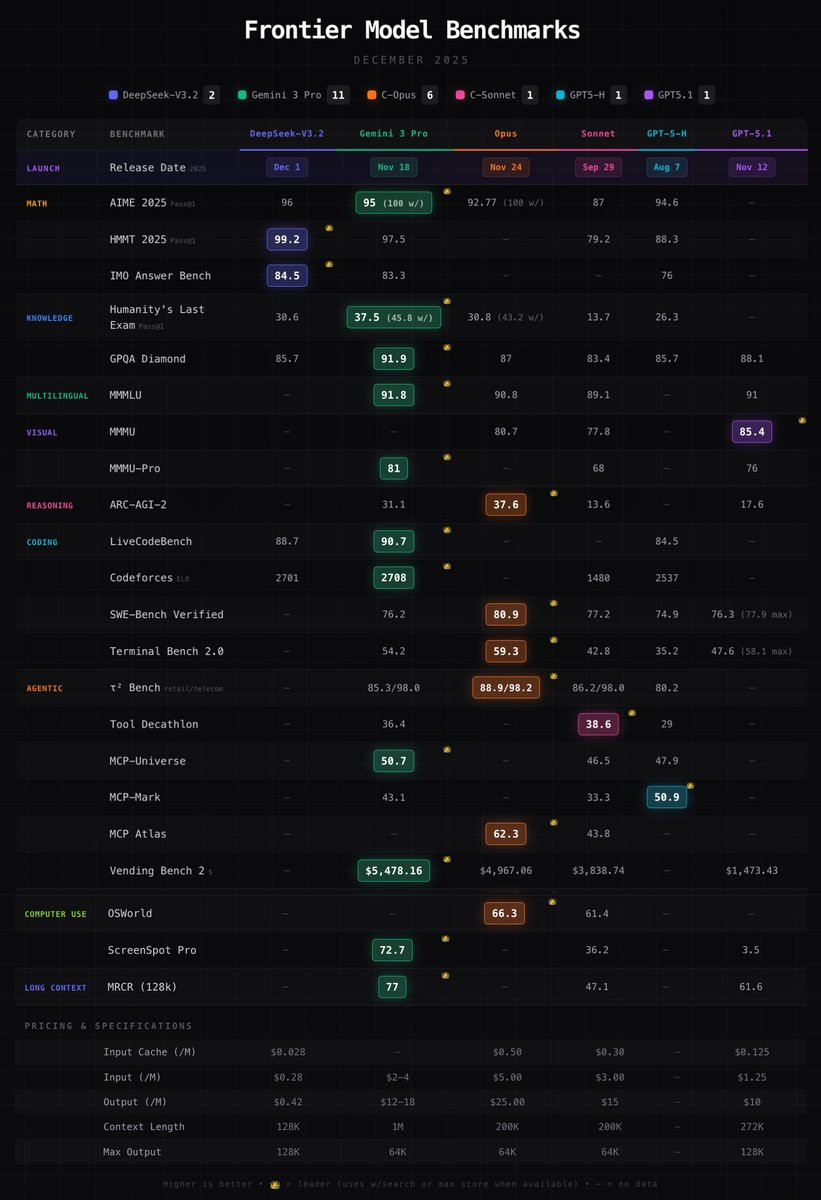Image resolution: width=821 pixels, height=1200 pixels.
Task: Click the CATEGORY column header
Action: pyautogui.click(x=51, y=134)
